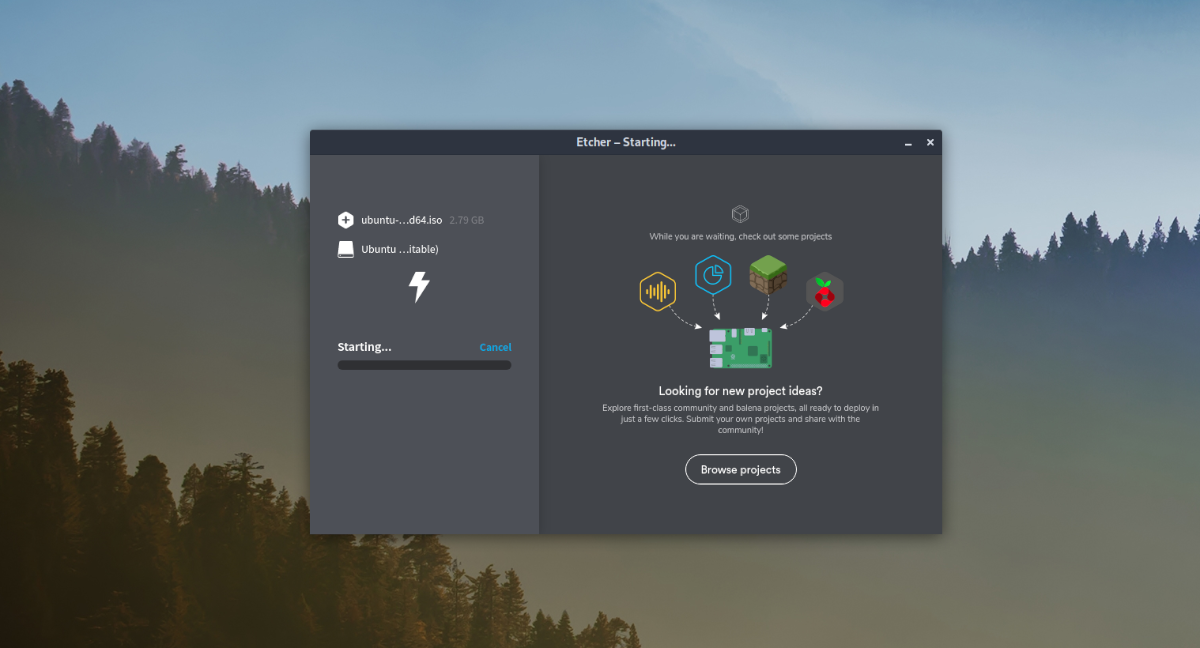Click the lightning bolt flash icon
Viewport: 1200px width, 648px height.
coord(419,287)
